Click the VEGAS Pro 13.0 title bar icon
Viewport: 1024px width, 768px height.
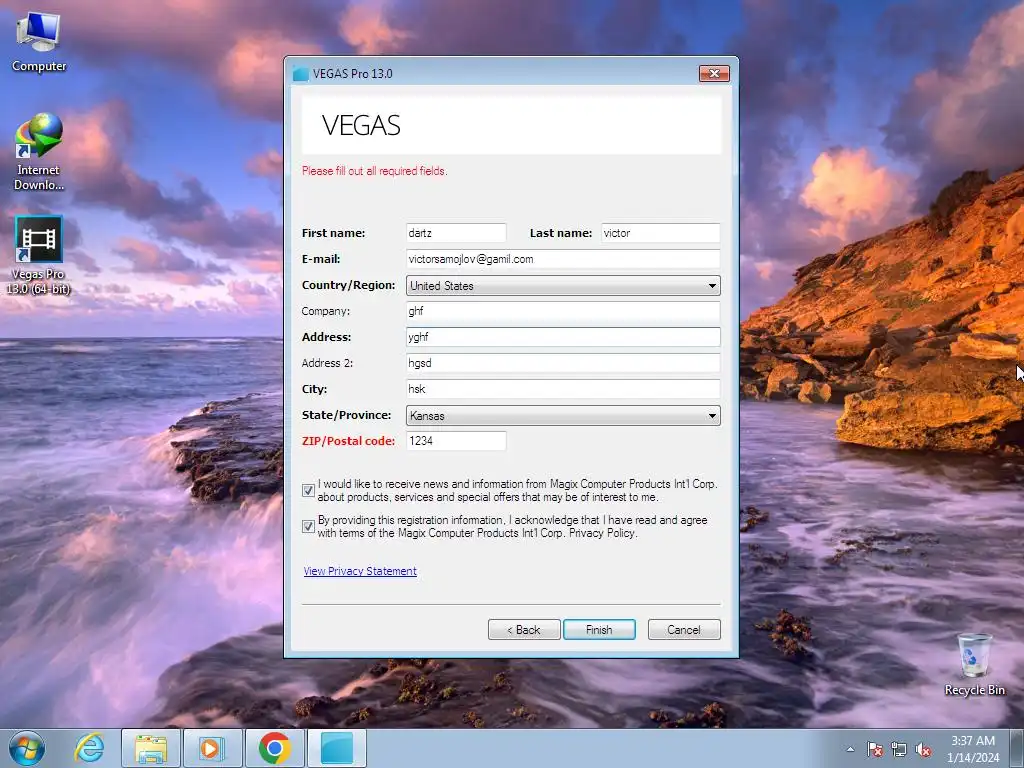click(x=300, y=74)
